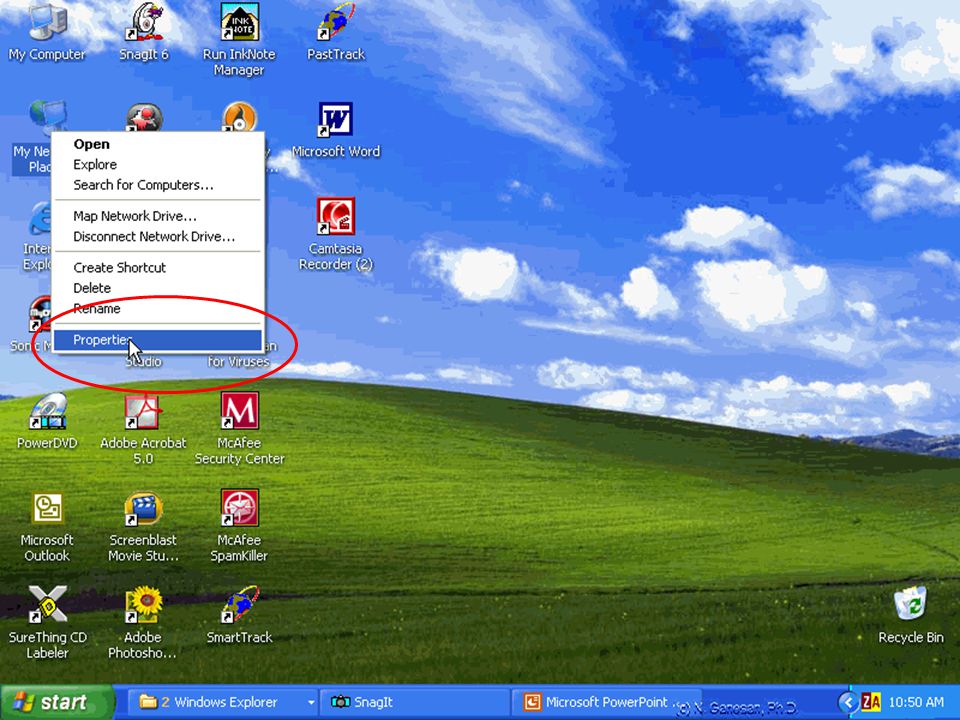The height and width of the screenshot is (720, 960).
Task: Open the Start menu button
Action: 58,702
